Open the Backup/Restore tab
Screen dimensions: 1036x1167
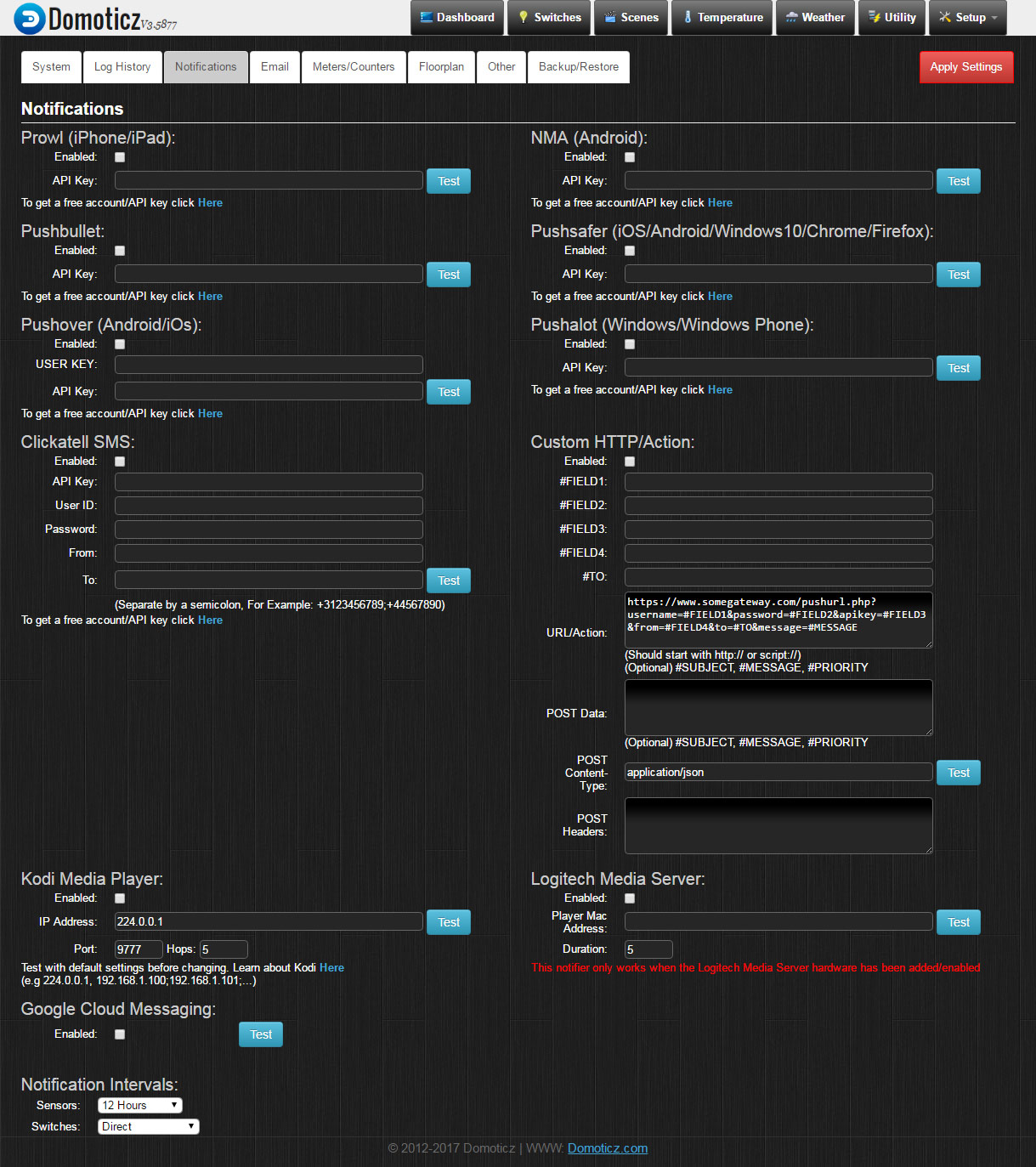(x=578, y=67)
